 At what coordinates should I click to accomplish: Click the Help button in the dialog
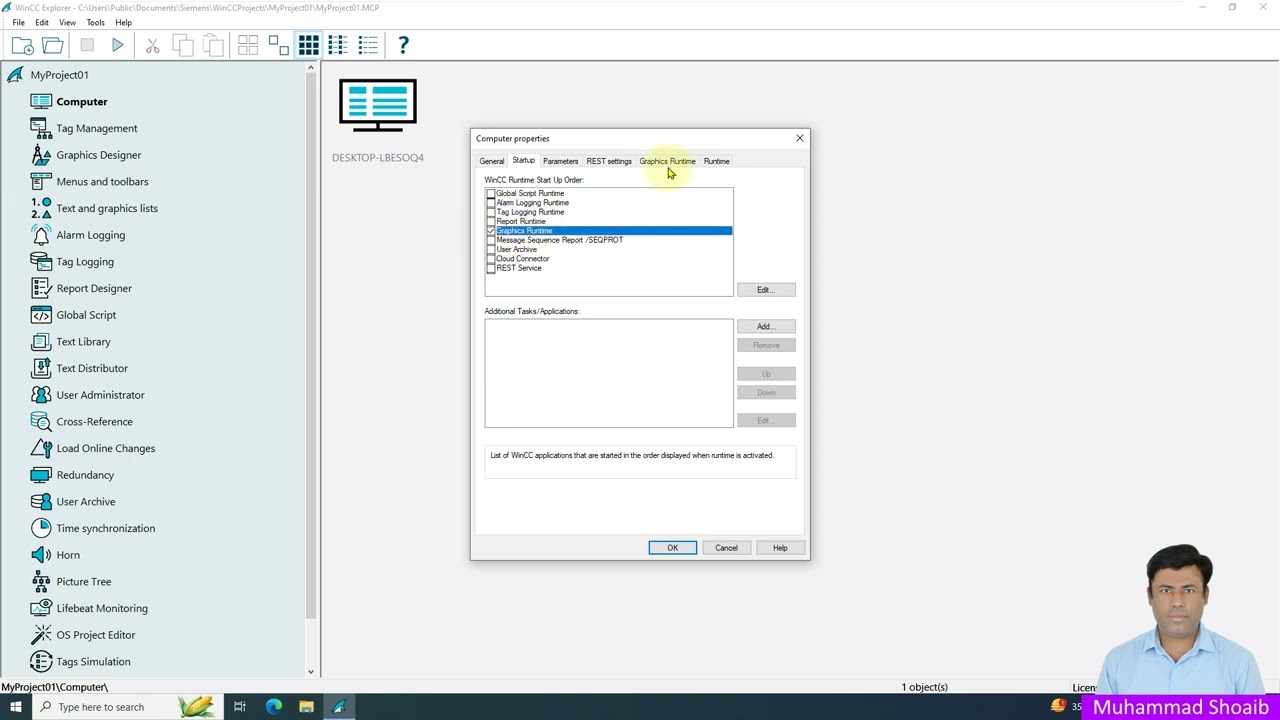pyautogui.click(x=780, y=548)
